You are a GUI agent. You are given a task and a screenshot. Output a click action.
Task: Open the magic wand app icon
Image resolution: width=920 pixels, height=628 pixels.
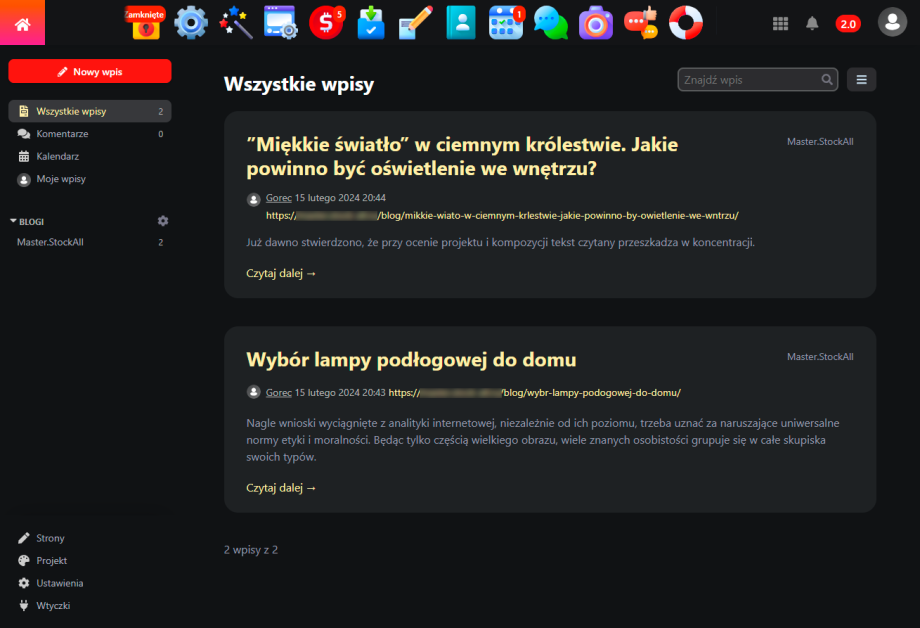tap(235, 22)
